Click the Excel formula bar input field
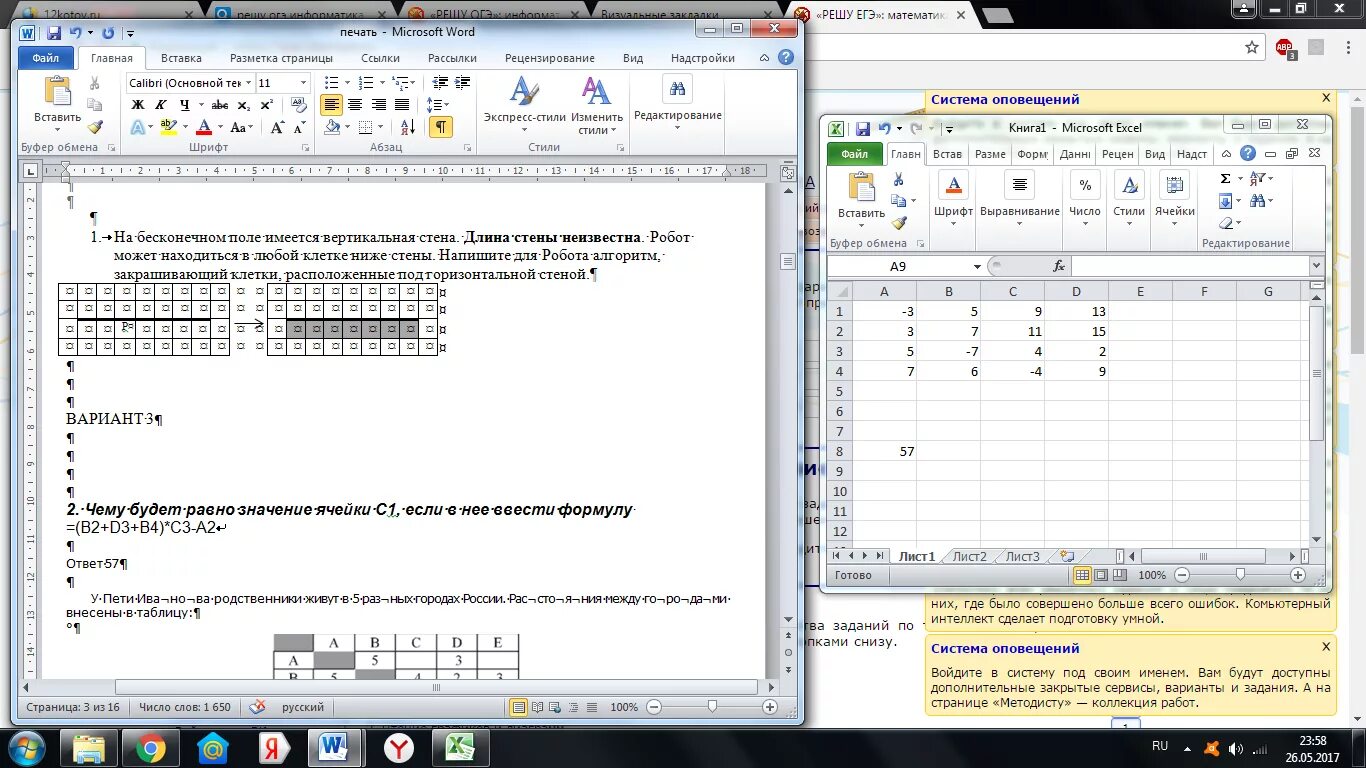Screen dimensions: 1366x768 (x=1189, y=266)
